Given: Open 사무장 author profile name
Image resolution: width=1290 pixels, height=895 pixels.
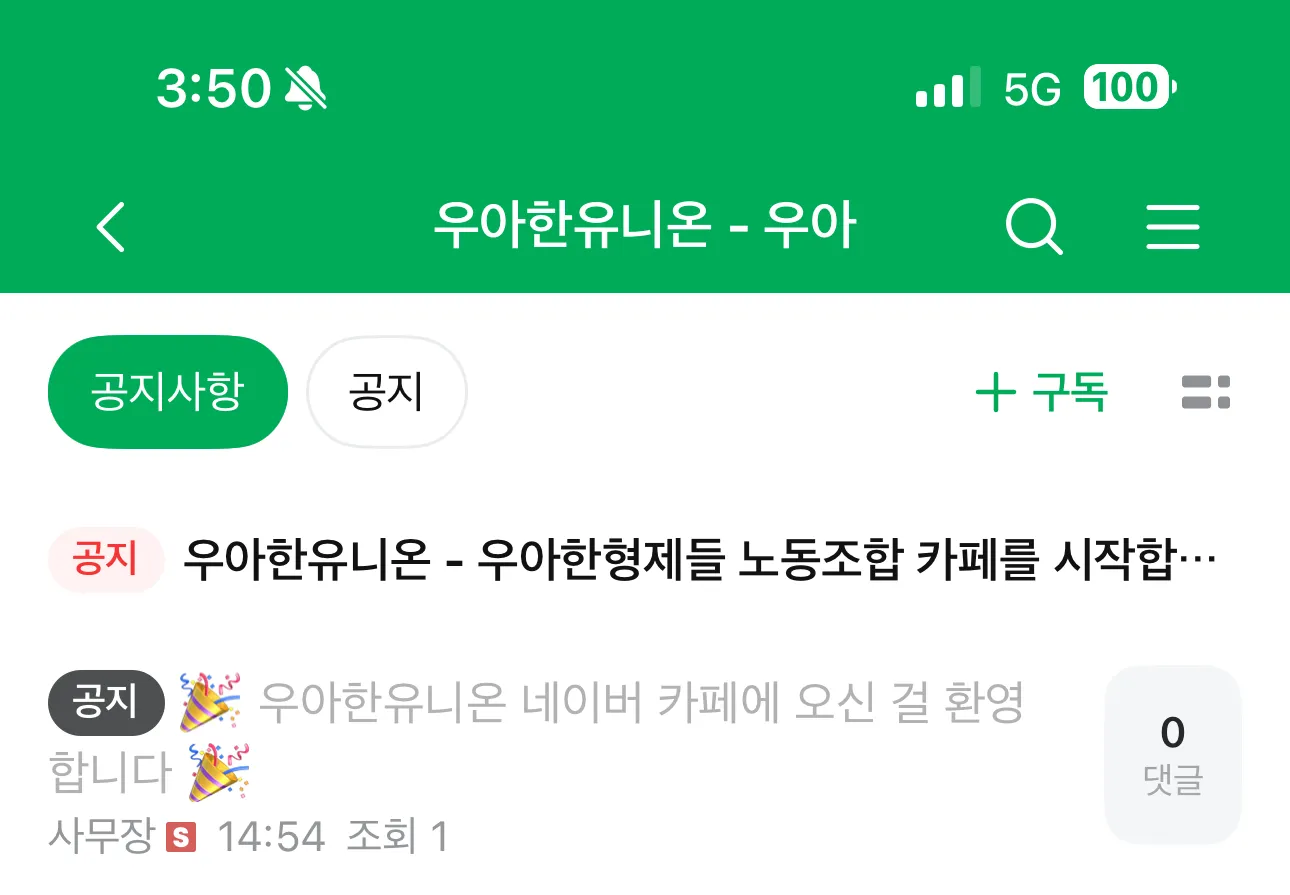Looking at the screenshot, I should click(102, 837).
